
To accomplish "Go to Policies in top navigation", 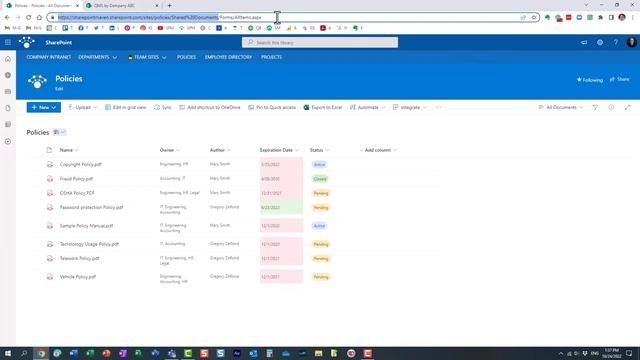I will coord(186,57).
